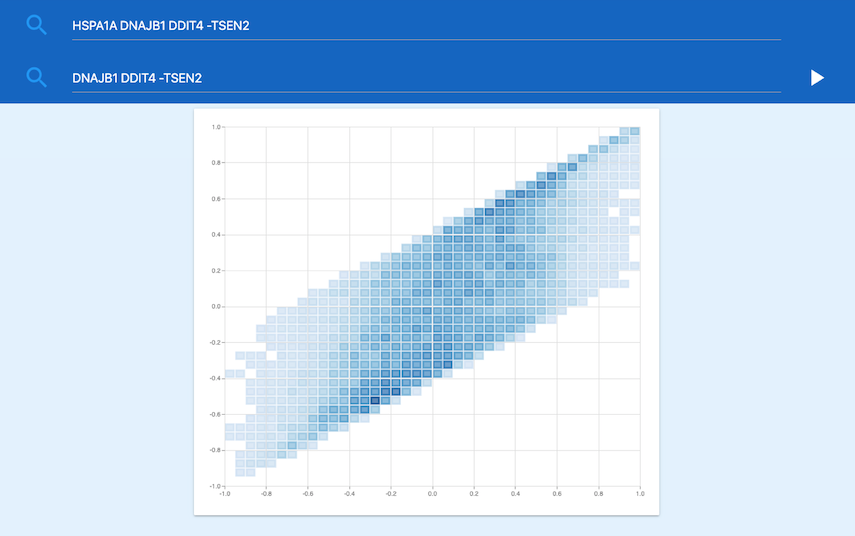Run the query with the play button
The image size is (855, 536).
[817, 78]
